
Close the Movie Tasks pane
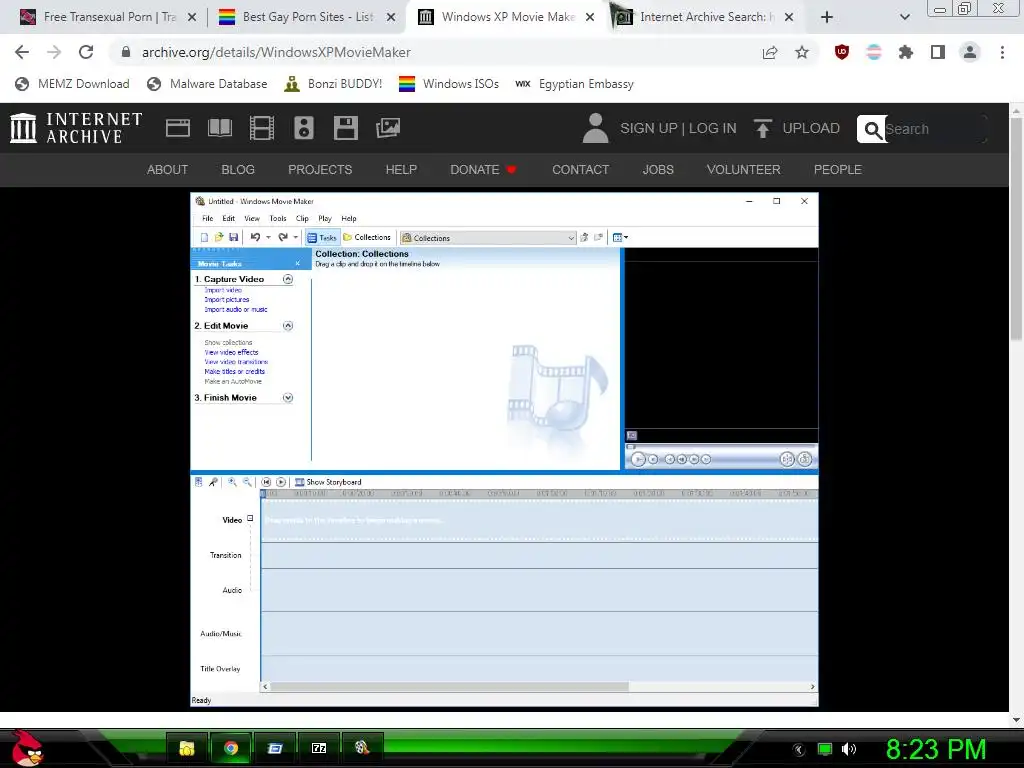click(x=297, y=264)
